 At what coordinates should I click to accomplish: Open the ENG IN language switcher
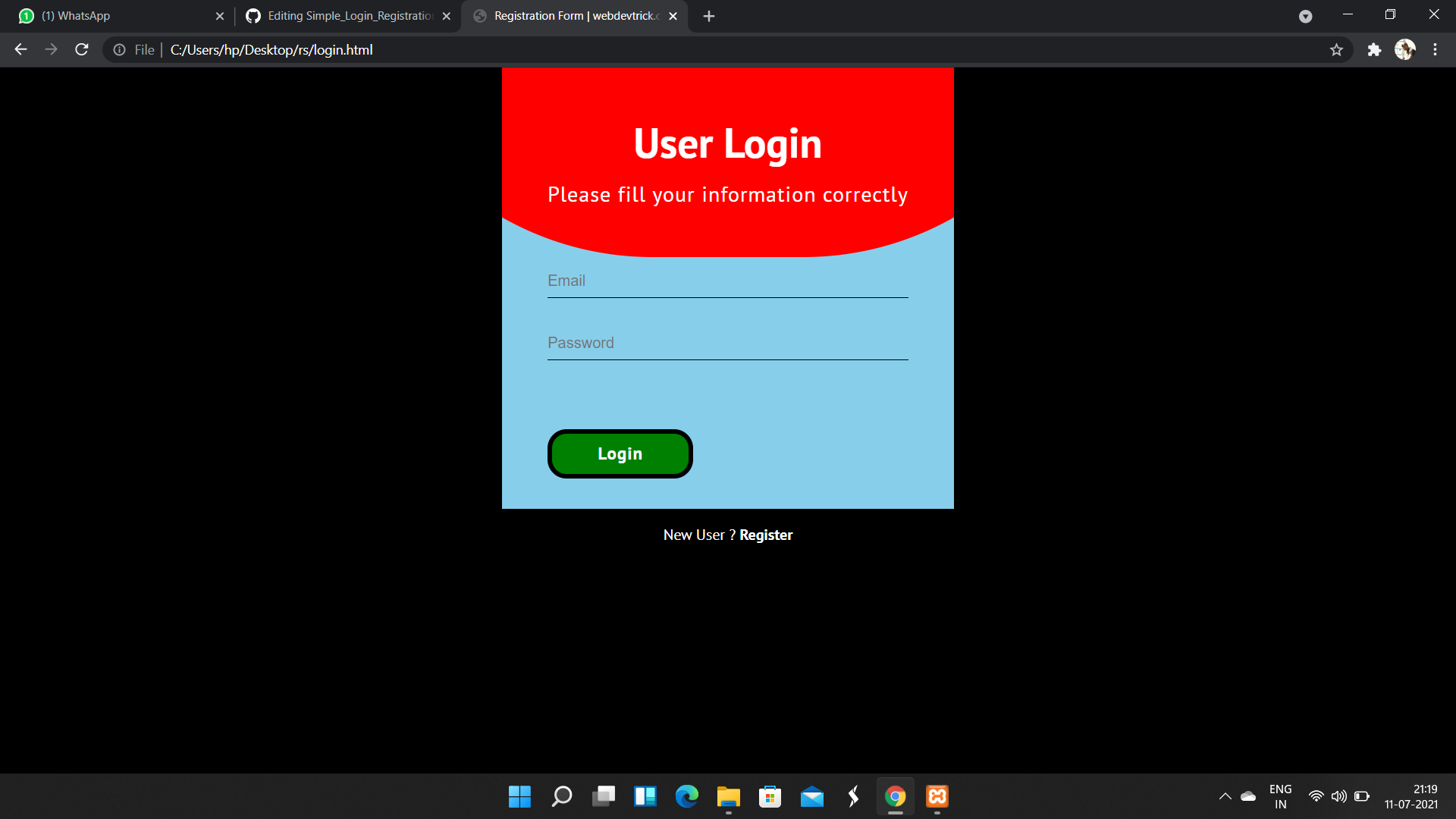tap(1280, 796)
